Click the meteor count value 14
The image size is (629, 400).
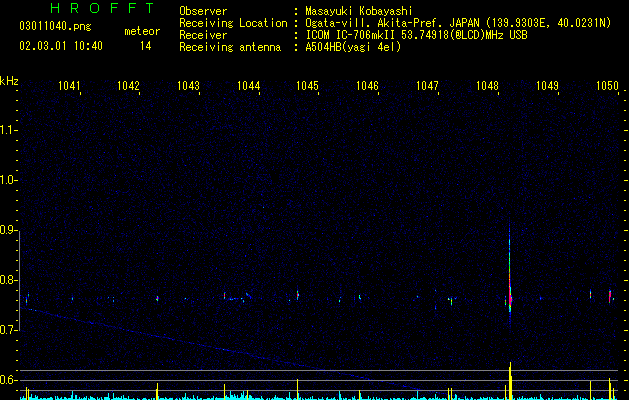pos(146,46)
